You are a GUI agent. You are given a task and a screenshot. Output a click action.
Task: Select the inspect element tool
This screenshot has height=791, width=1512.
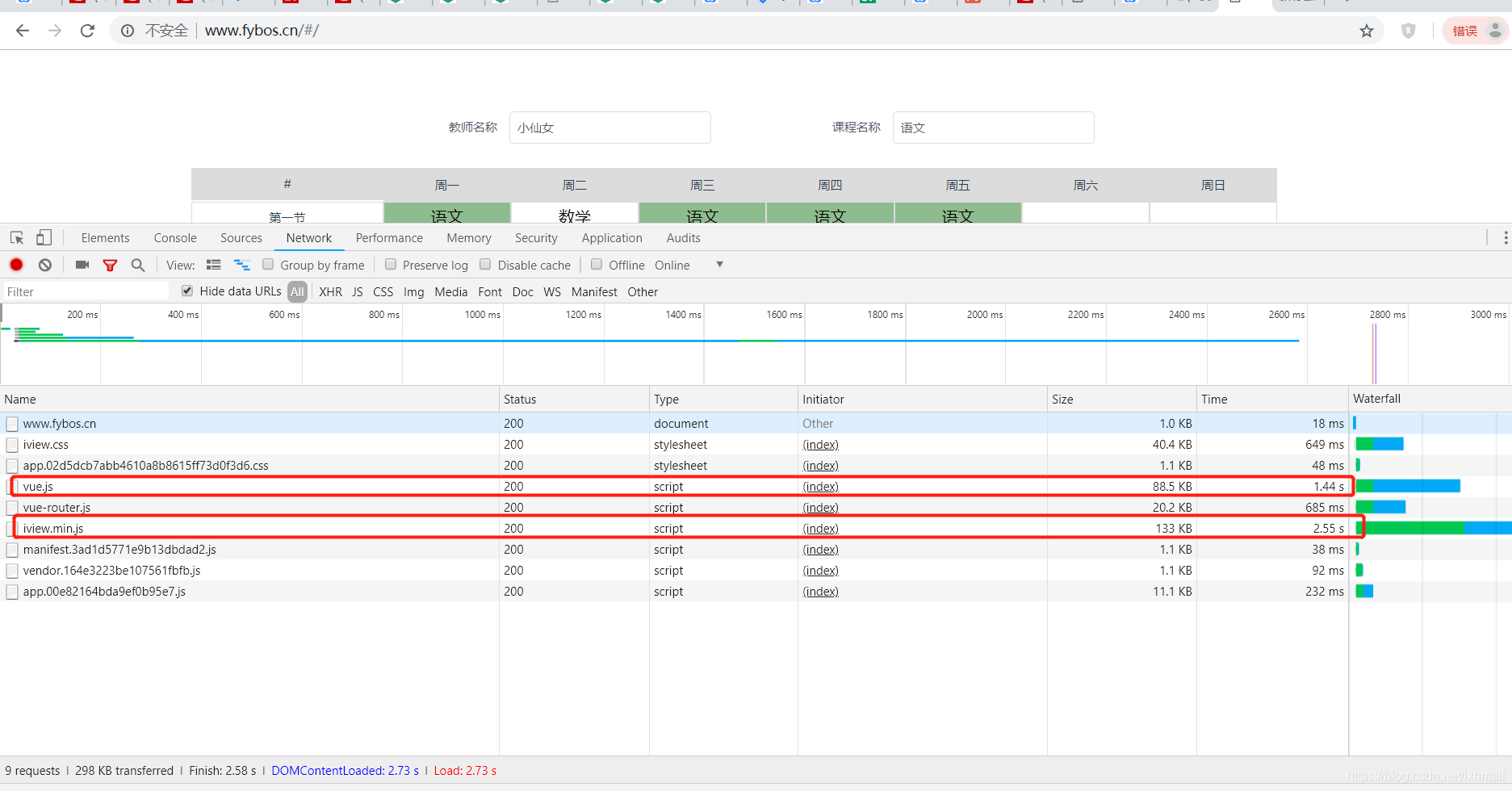tap(16, 237)
